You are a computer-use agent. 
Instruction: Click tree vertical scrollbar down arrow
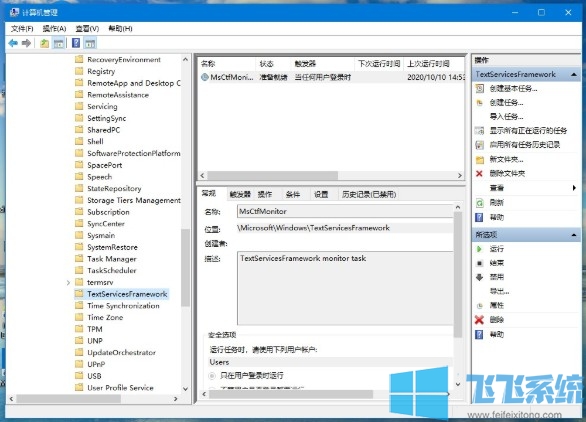coord(185,389)
